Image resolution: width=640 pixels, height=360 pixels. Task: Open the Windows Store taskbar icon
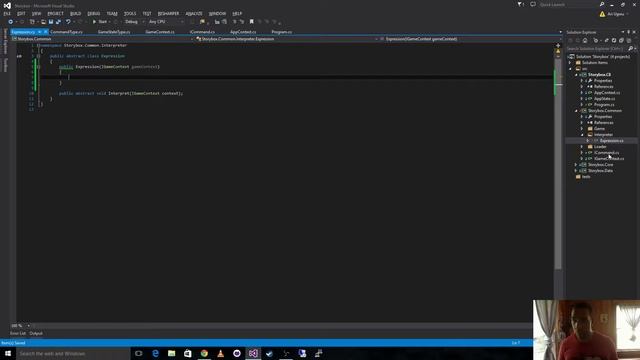(x=188, y=353)
